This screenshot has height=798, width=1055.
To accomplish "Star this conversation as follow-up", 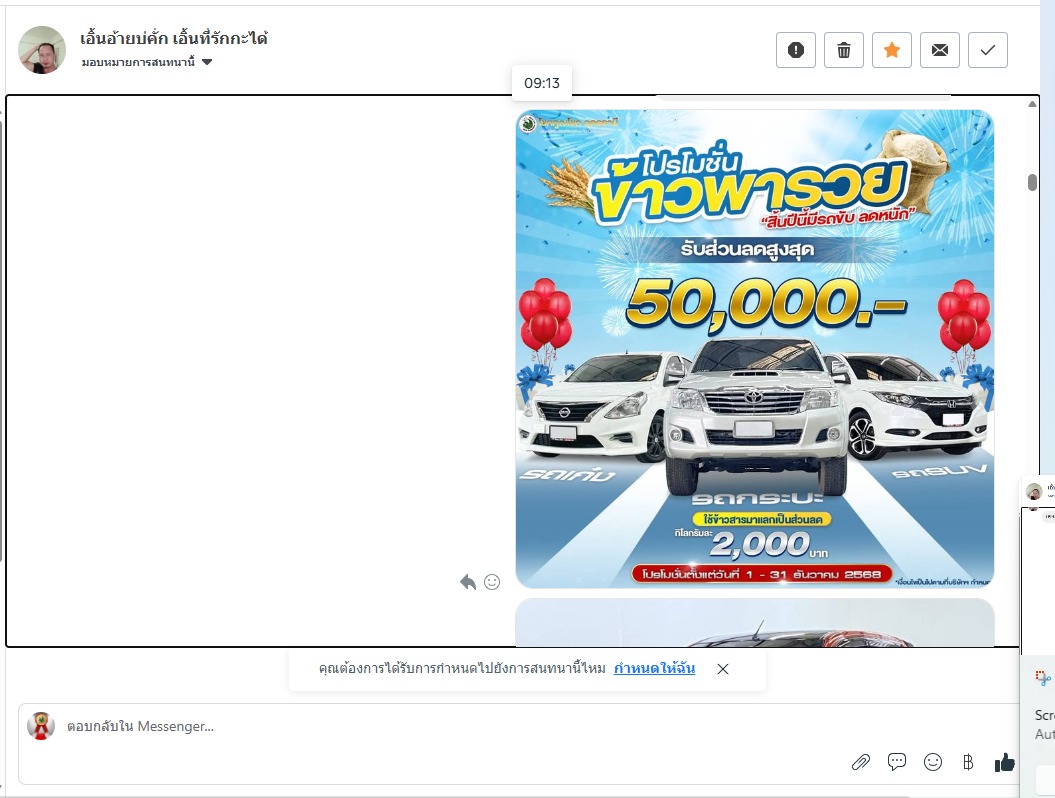I will coord(892,50).
